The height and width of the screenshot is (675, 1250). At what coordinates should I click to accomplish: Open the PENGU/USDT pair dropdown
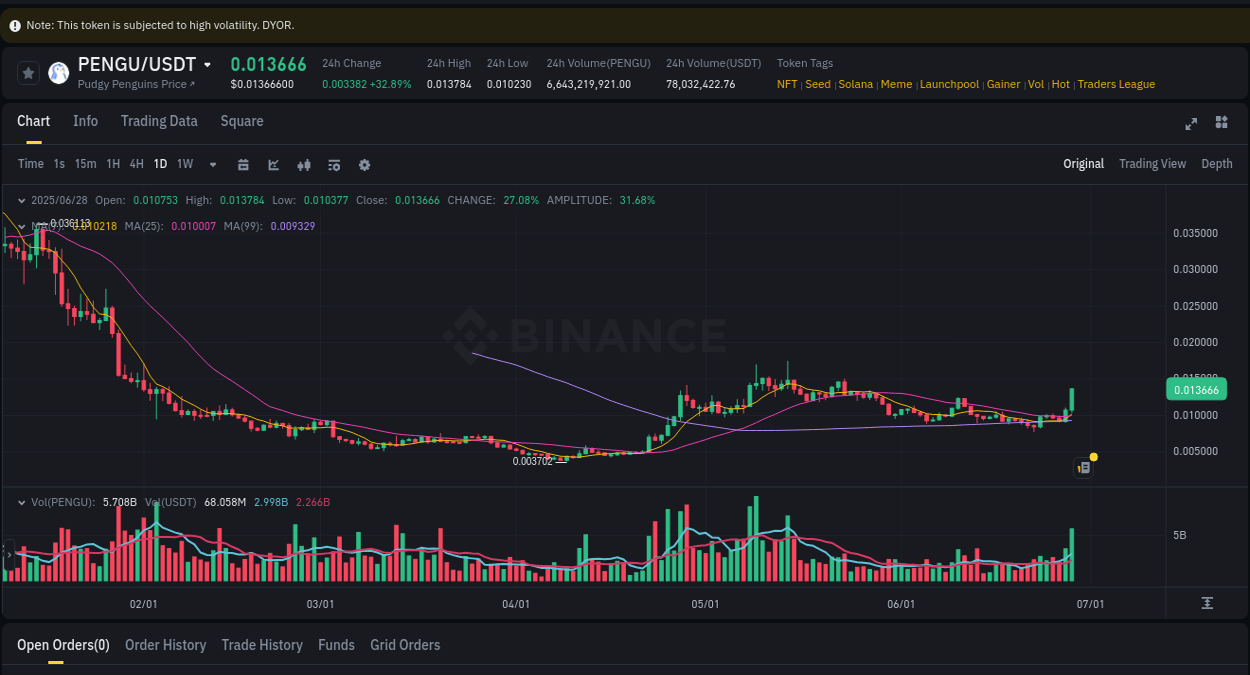pyautogui.click(x=207, y=63)
